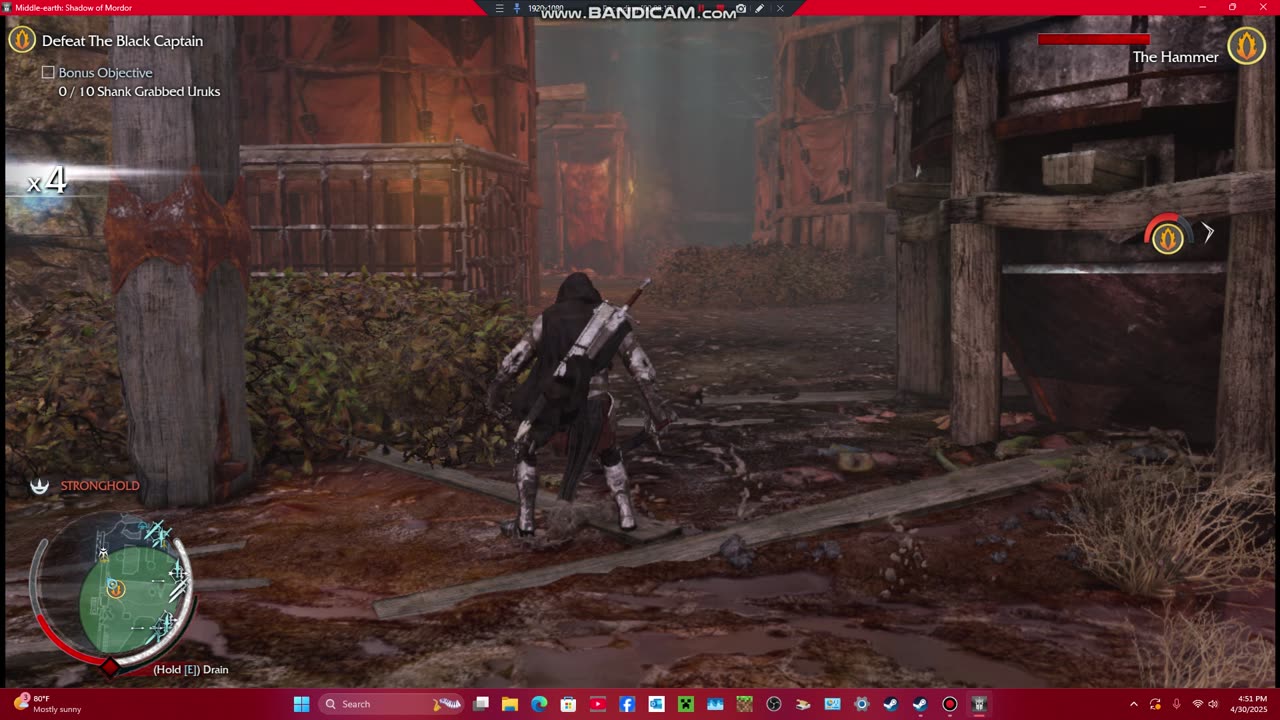Open Outlook from the taskbar
The image size is (1280, 720).
[656, 704]
